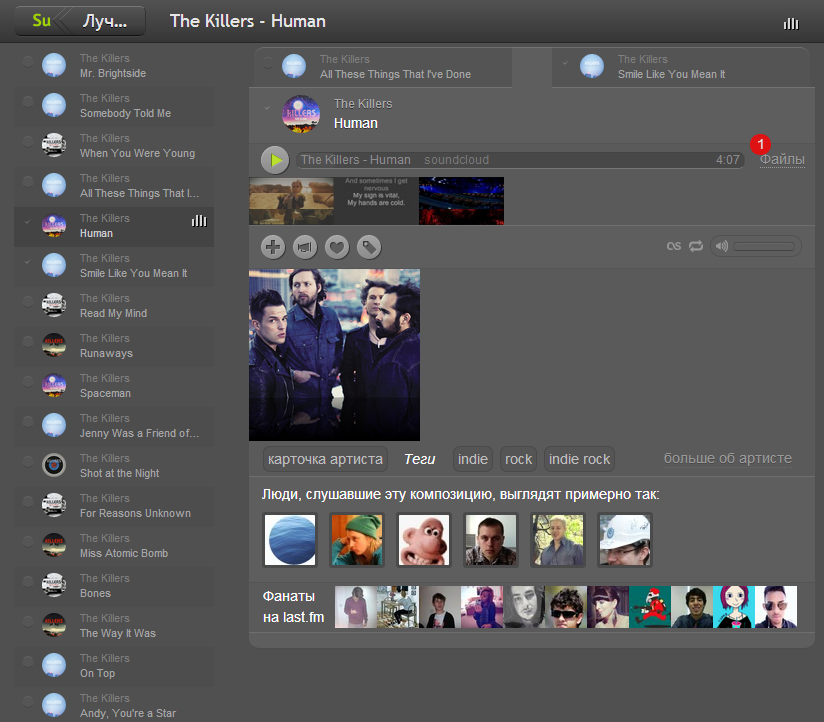Select the indie rock tag
The height and width of the screenshot is (722, 824).
coord(579,459)
